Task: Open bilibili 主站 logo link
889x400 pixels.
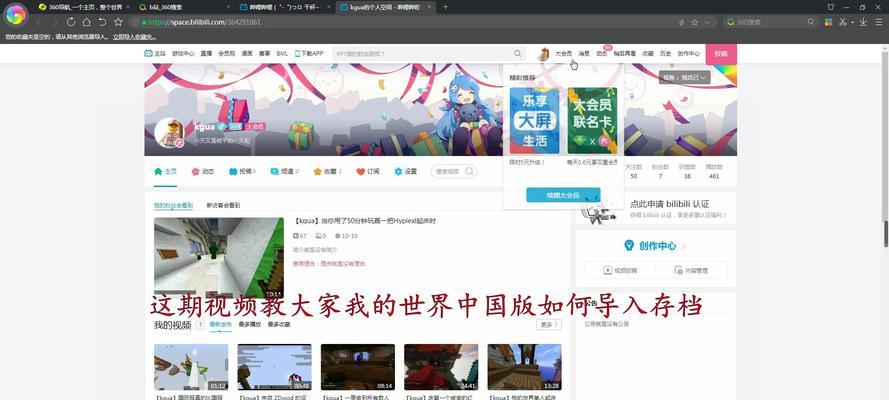Action: click(155, 53)
